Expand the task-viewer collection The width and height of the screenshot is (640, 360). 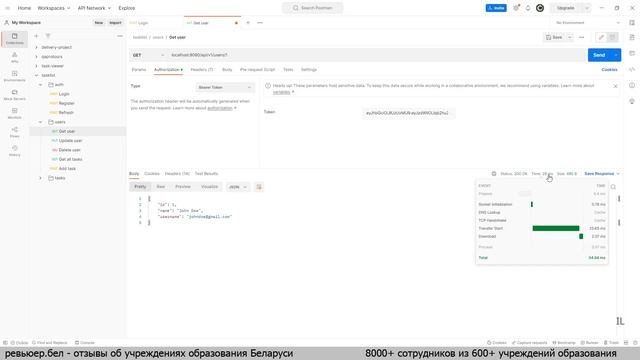point(36,66)
